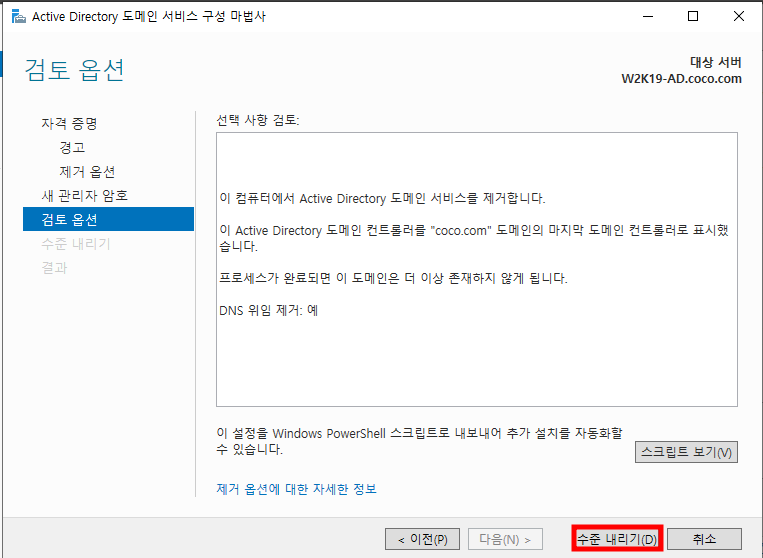Image resolution: width=763 pixels, height=558 pixels.
Task: Select the 제거 옵션 step
Action: 87,172
